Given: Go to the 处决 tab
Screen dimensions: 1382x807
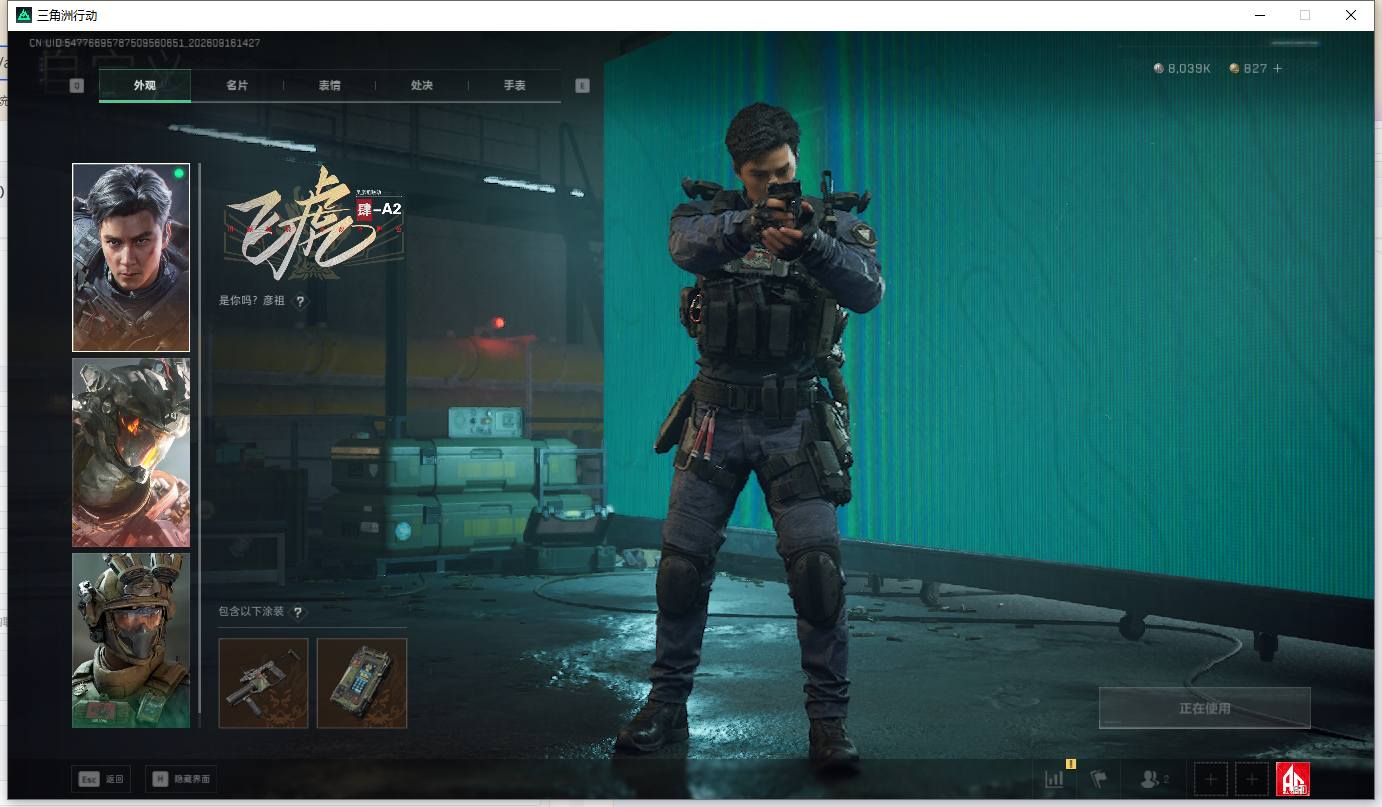Looking at the screenshot, I should click(422, 86).
